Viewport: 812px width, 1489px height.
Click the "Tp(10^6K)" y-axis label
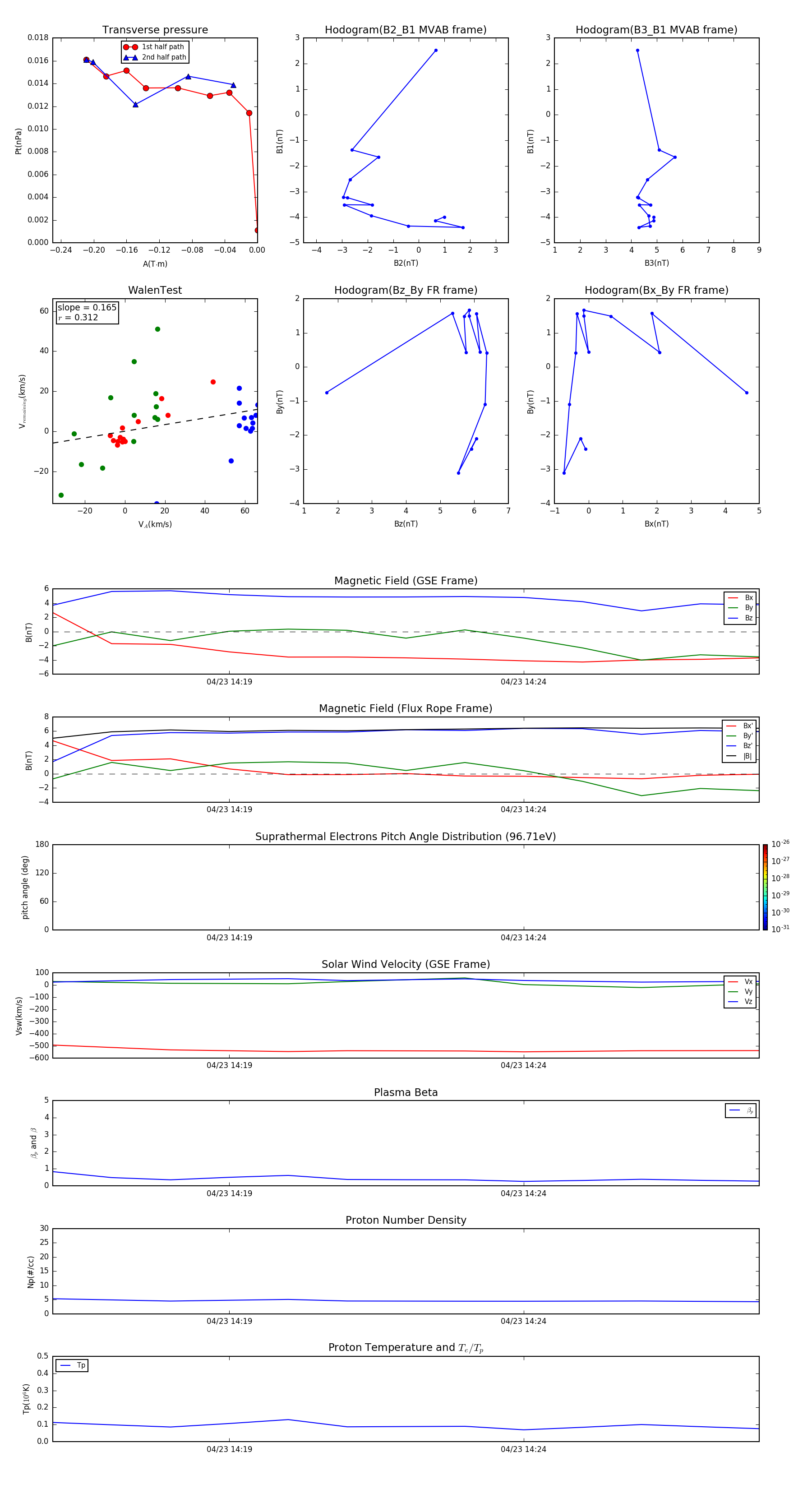point(26,1399)
